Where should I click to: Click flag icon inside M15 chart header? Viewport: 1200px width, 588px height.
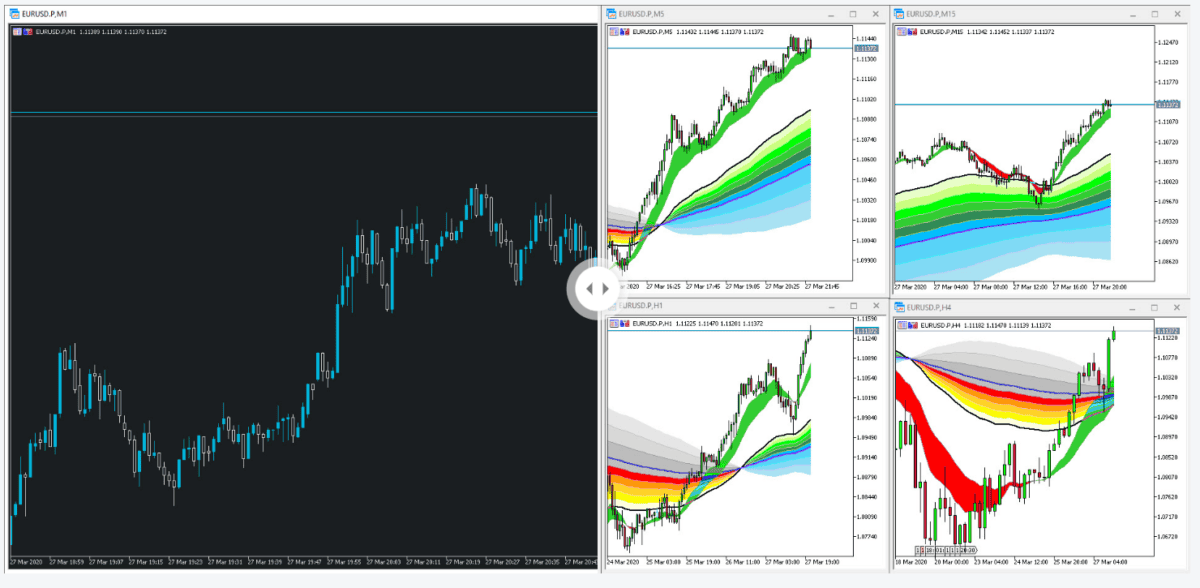[912, 32]
